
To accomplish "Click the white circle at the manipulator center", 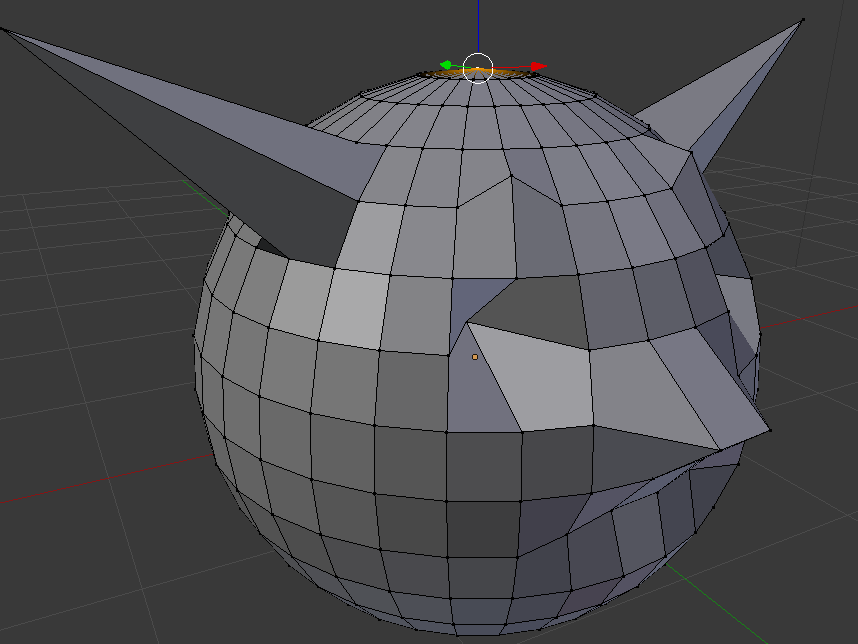I will pyautogui.click(x=478, y=68).
